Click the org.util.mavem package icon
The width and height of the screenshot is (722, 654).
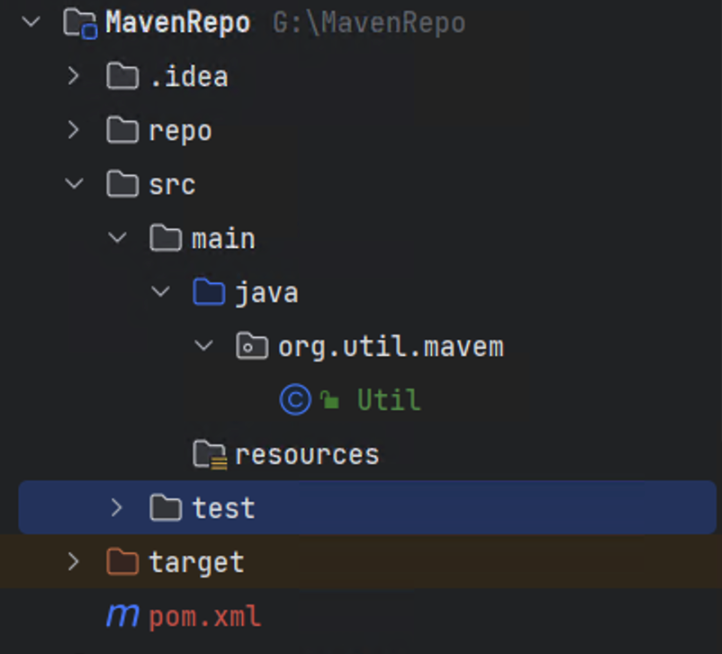coord(252,346)
